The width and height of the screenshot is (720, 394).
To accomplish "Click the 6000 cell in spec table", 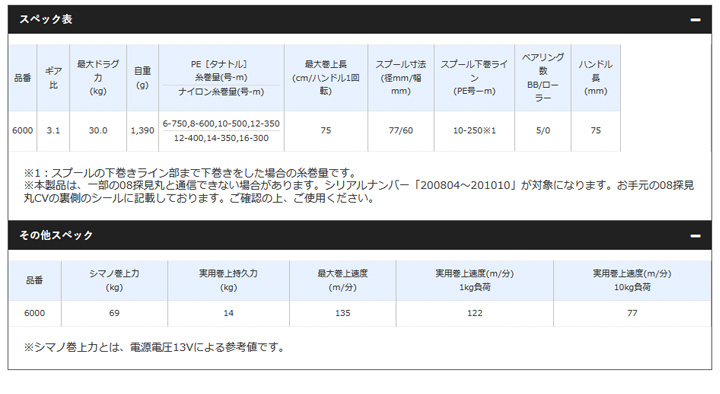I will [22, 131].
